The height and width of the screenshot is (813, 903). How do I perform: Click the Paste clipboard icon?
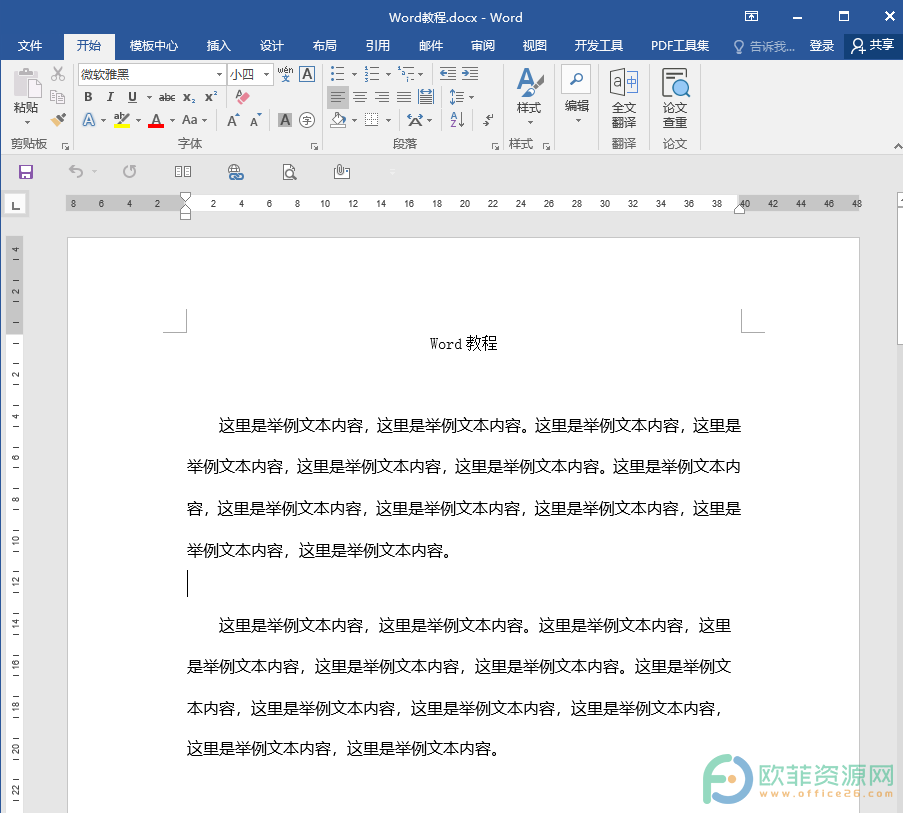click(x=26, y=83)
